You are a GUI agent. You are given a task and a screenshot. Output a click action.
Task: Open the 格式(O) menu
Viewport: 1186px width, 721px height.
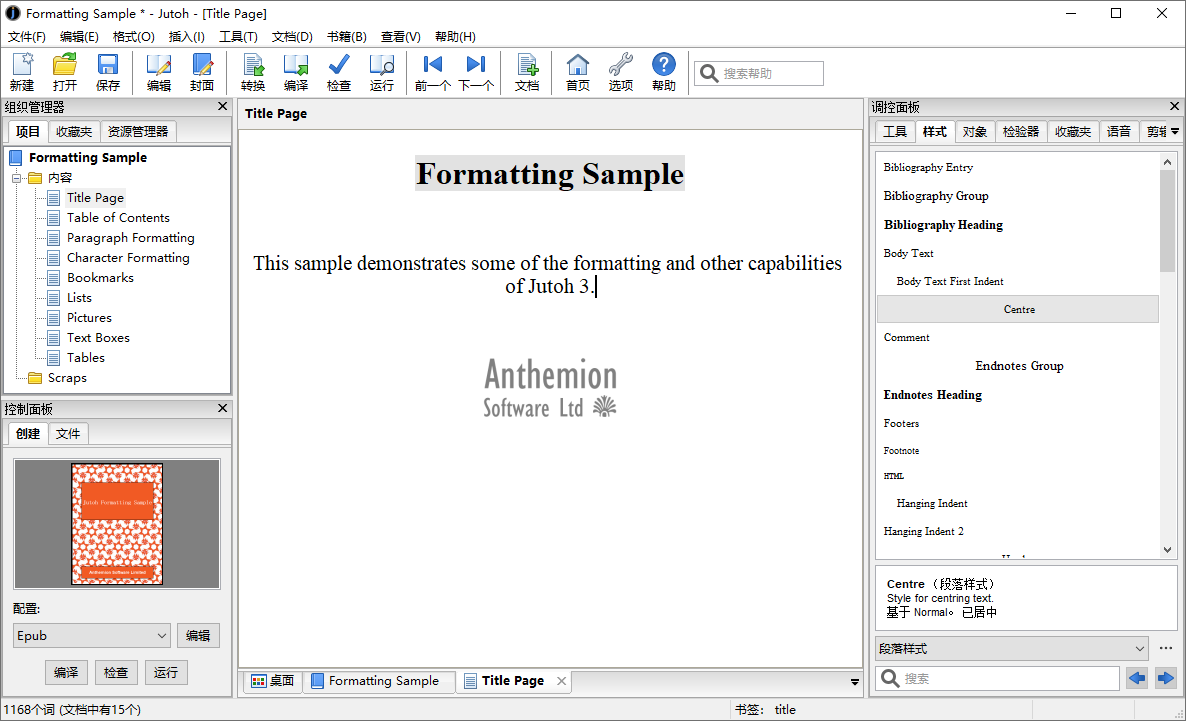click(133, 37)
